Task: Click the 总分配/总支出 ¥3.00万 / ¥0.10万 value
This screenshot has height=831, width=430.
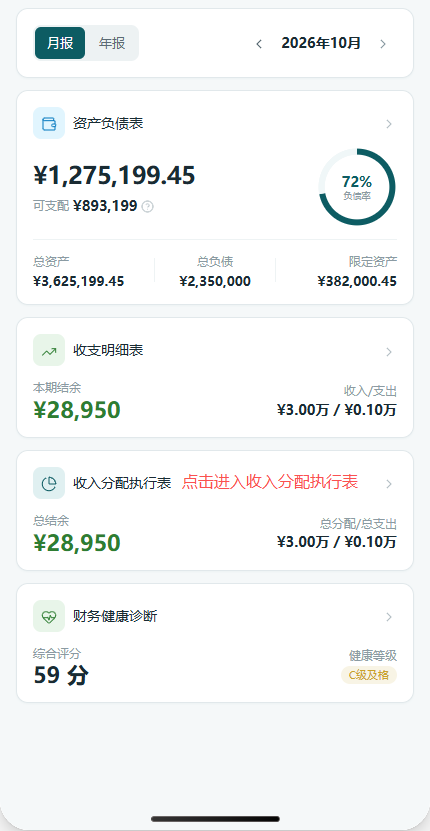Action: tap(337, 542)
